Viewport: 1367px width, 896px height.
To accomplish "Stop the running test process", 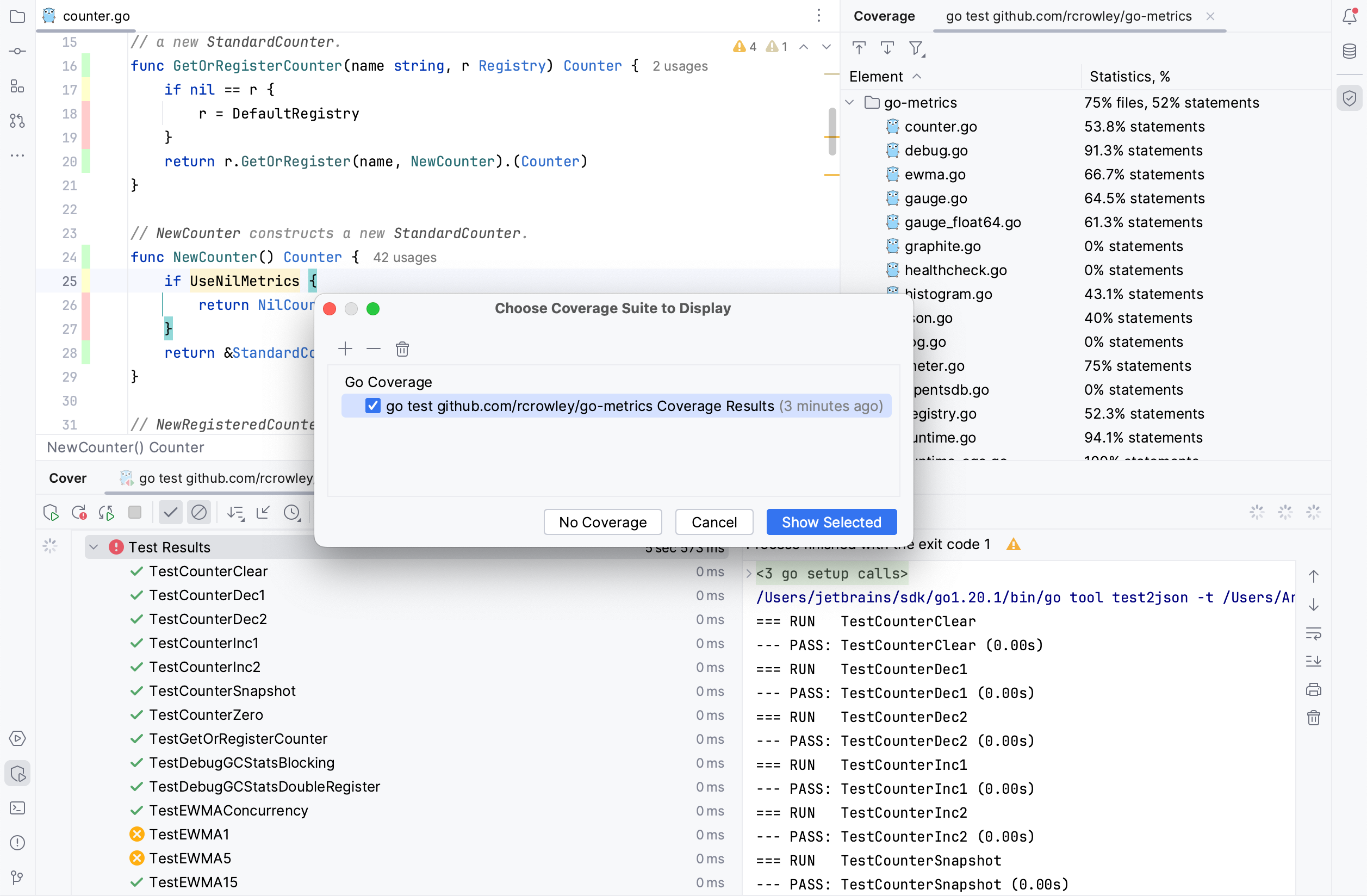I will click(135, 512).
